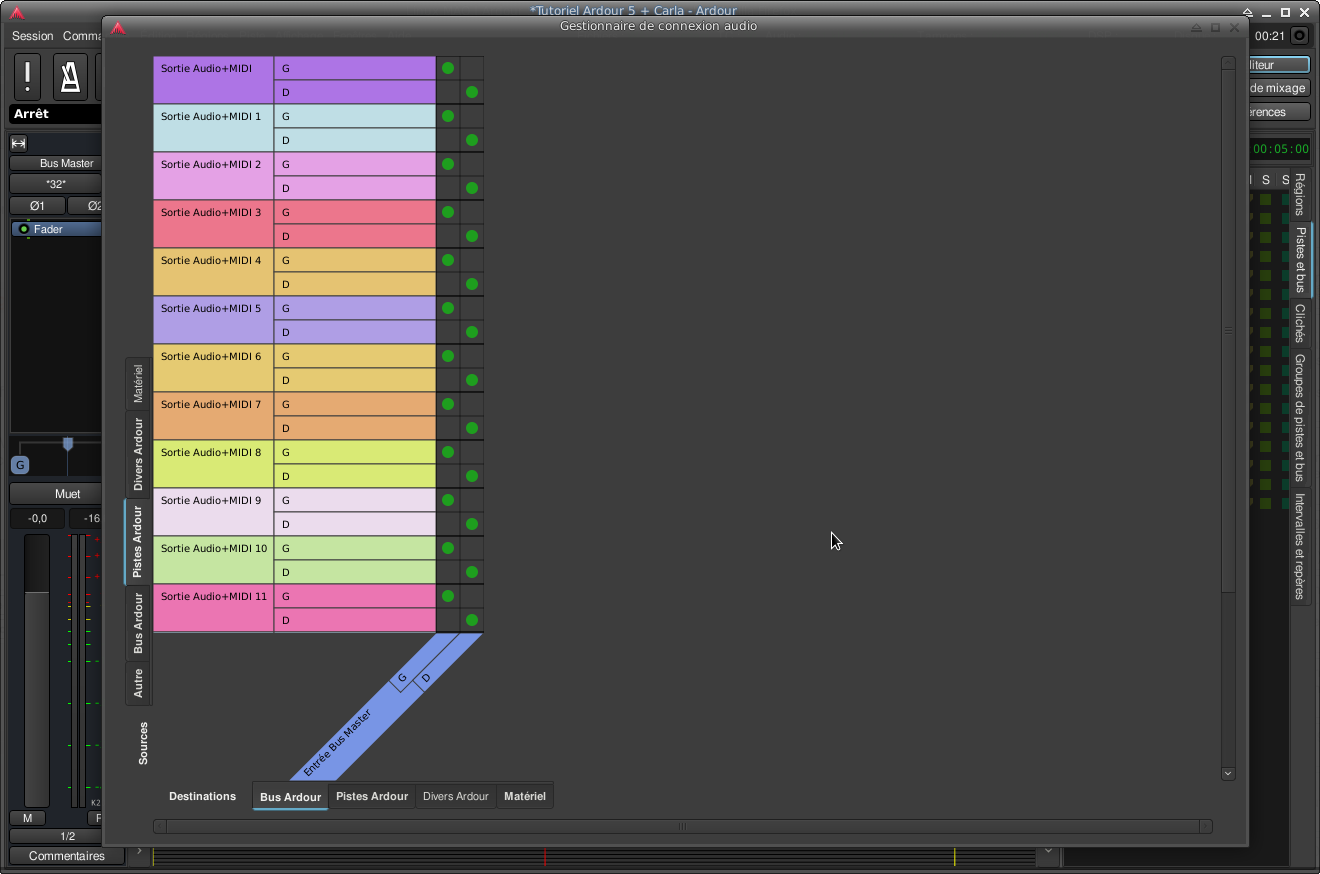This screenshot has width=1320, height=874.
Task: Open the *32* group selector button
Action: pos(56,184)
